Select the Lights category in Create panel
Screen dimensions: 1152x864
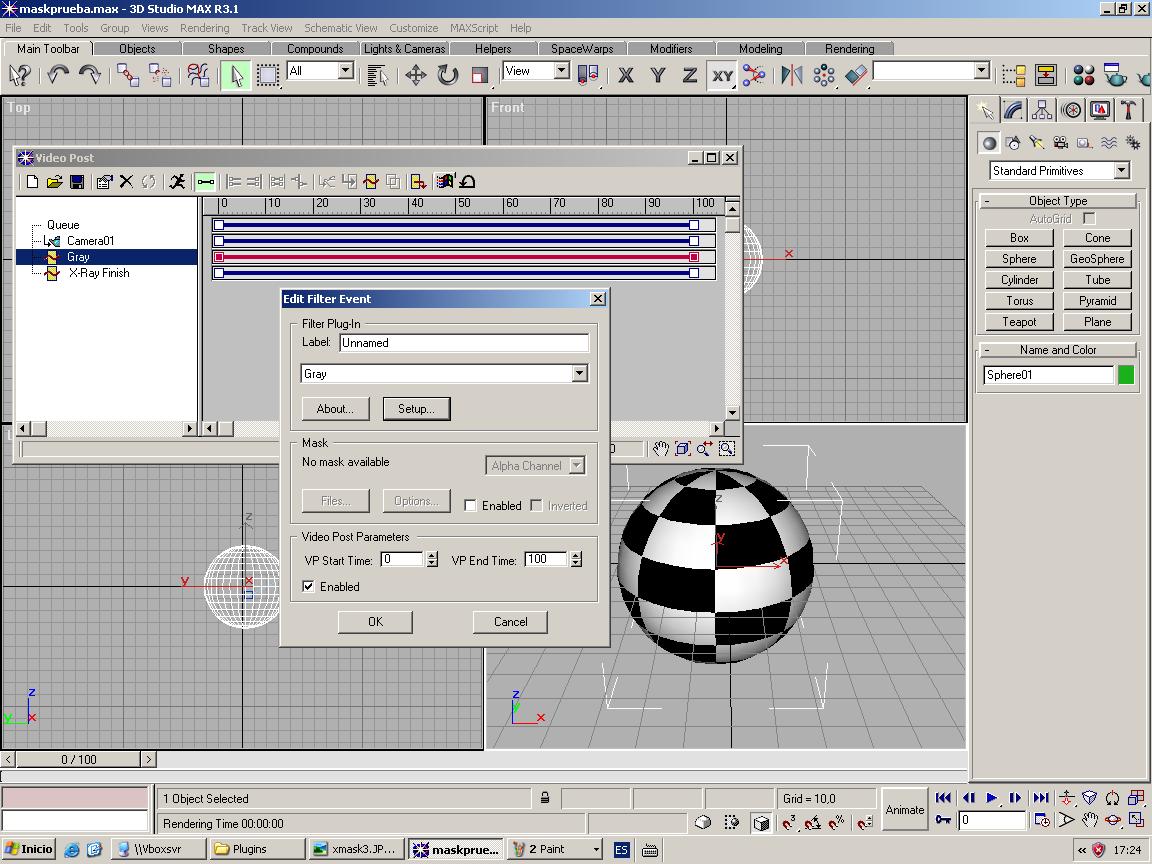(x=1037, y=143)
